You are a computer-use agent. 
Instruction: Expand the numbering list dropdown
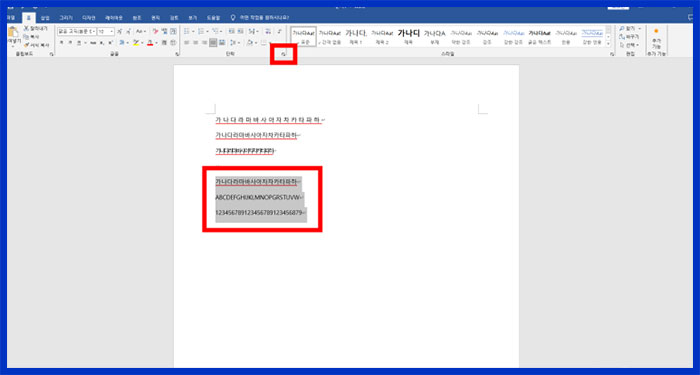(x=207, y=32)
